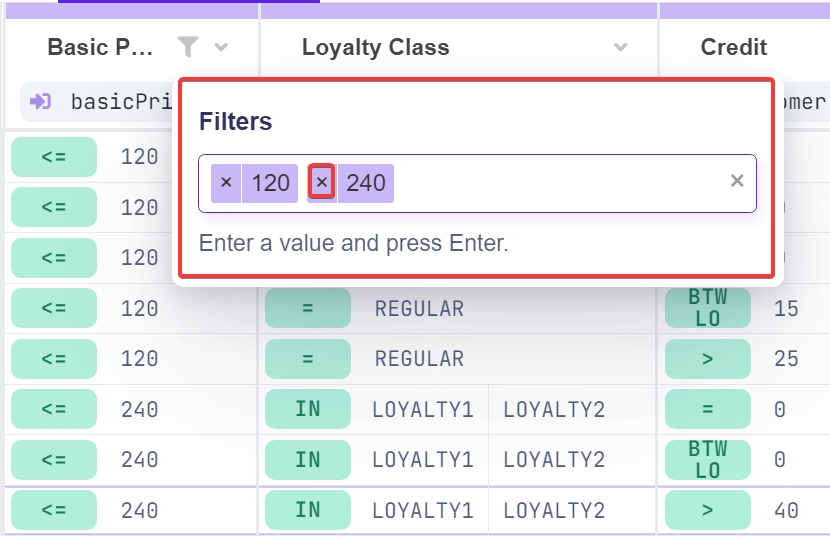Open the Loyalty Class column chevron dropdown
830x556 pixels.
621,47
